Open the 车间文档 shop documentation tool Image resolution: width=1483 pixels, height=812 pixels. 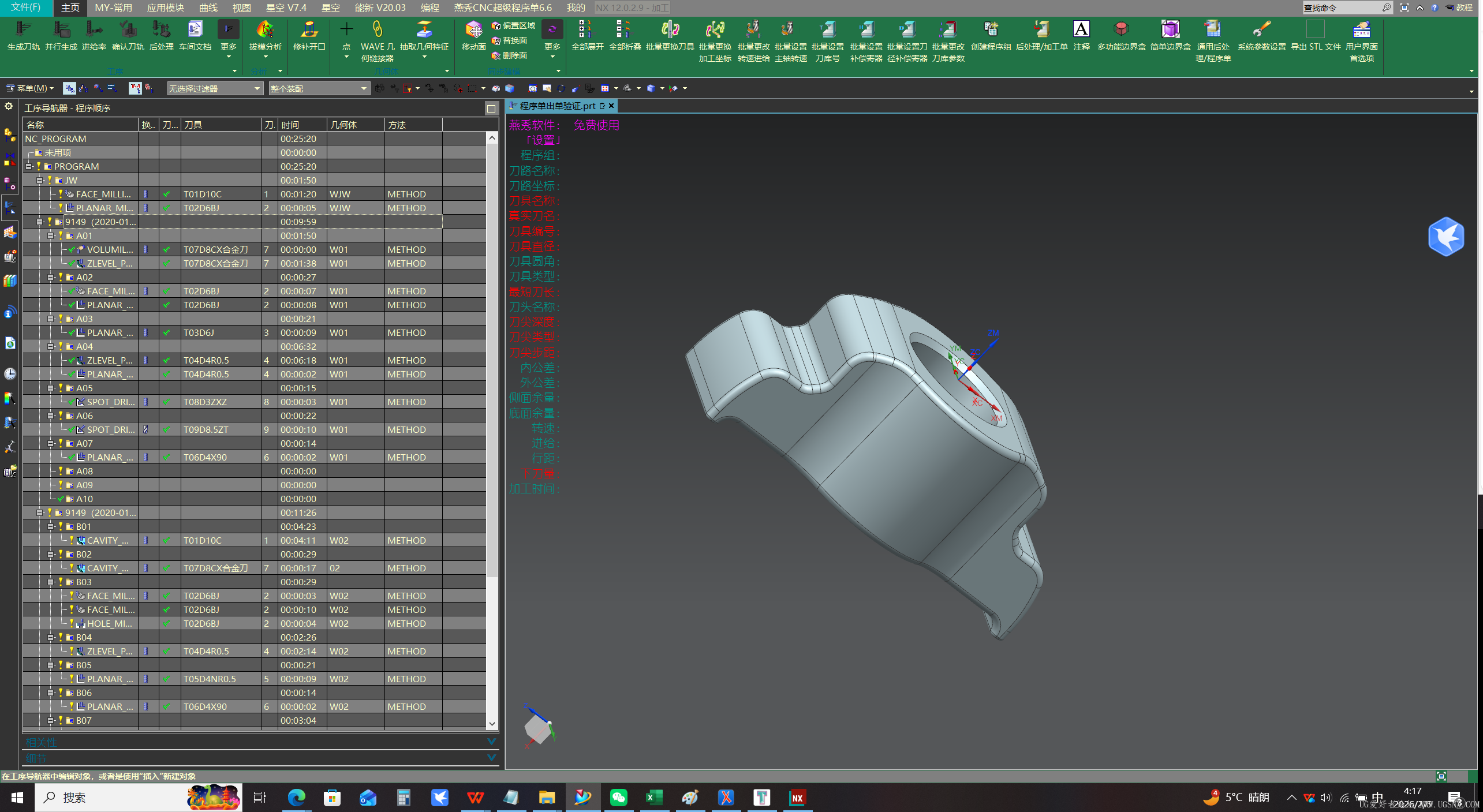pos(195,30)
